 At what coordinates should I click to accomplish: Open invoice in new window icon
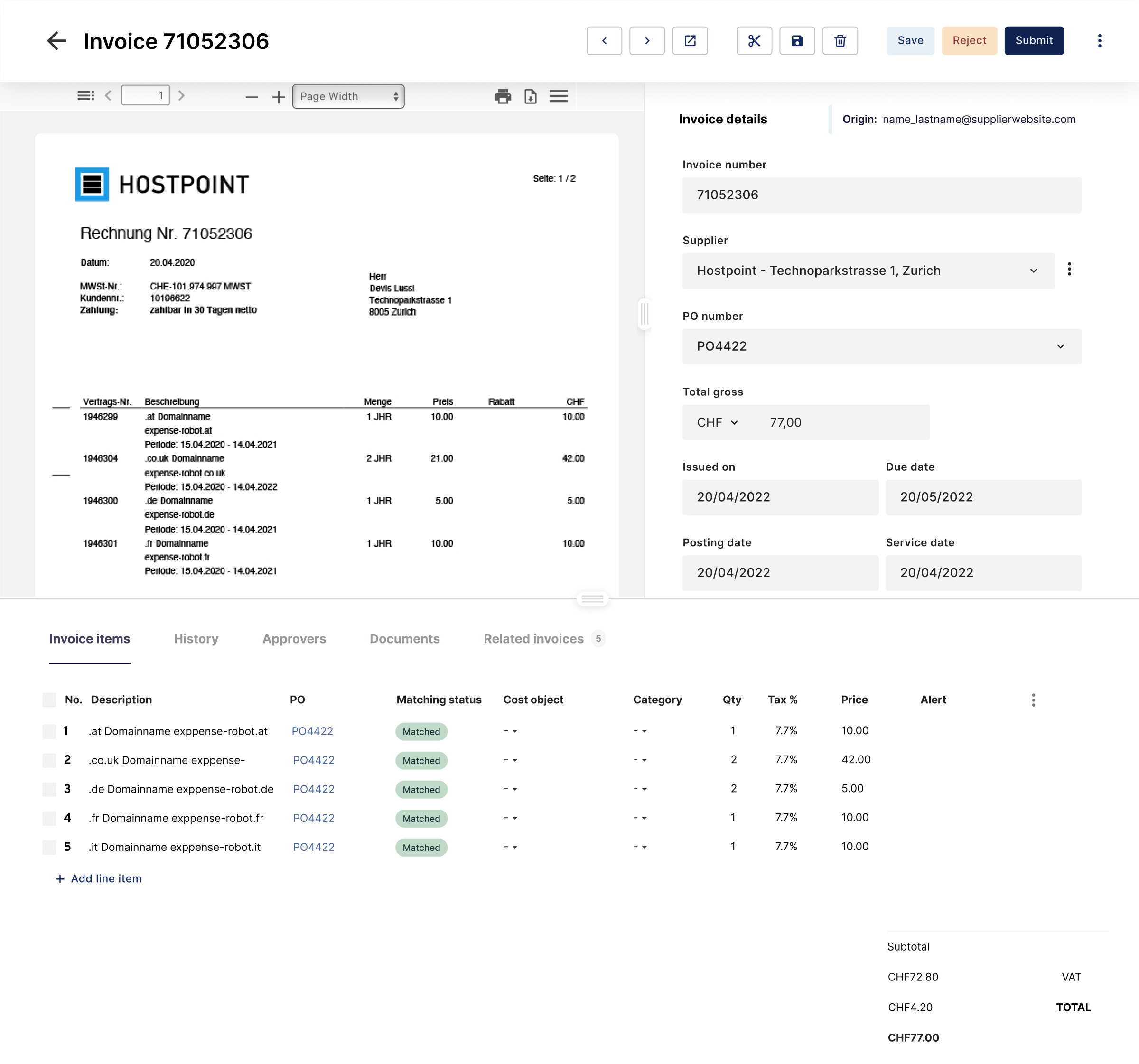[x=690, y=41]
